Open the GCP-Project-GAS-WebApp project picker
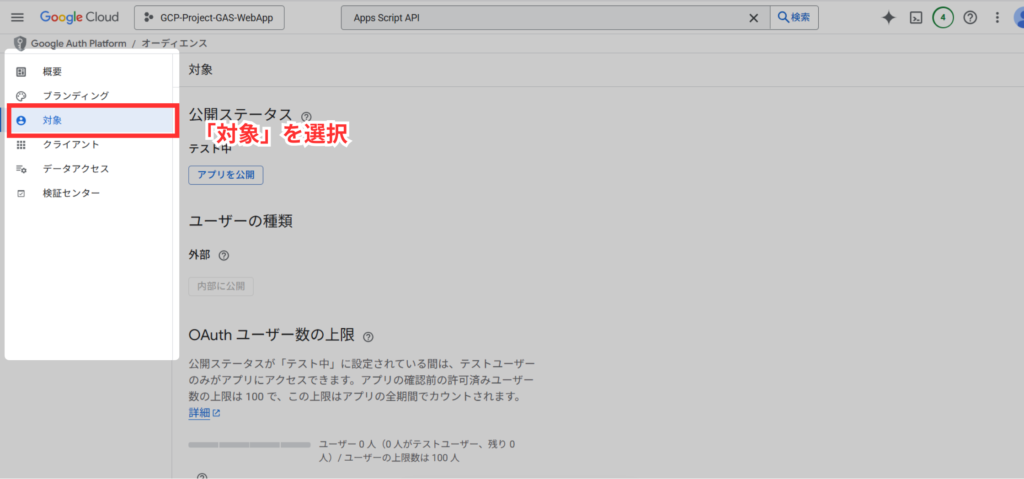1024x479 pixels. [x=209, y=18]
